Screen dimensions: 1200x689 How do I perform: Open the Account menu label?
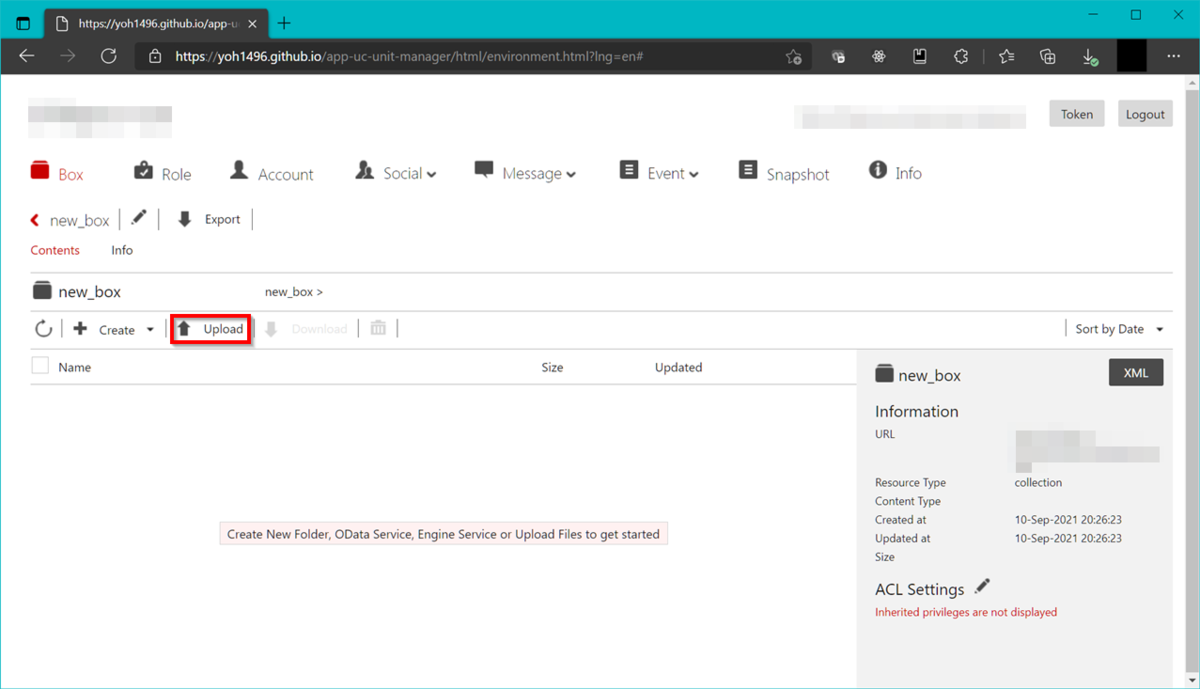286,174
